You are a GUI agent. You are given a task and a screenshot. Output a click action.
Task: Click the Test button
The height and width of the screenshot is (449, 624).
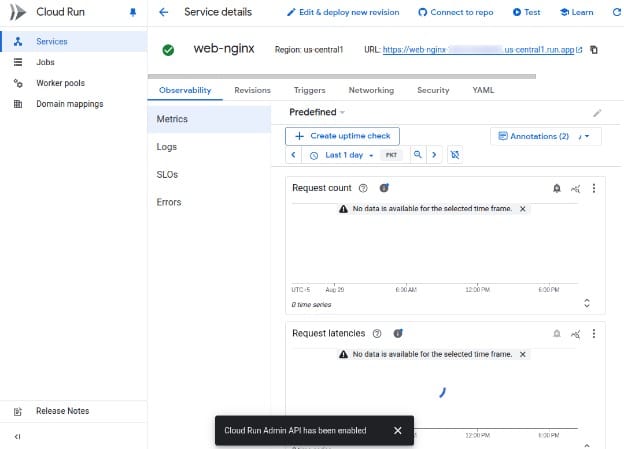526,12
